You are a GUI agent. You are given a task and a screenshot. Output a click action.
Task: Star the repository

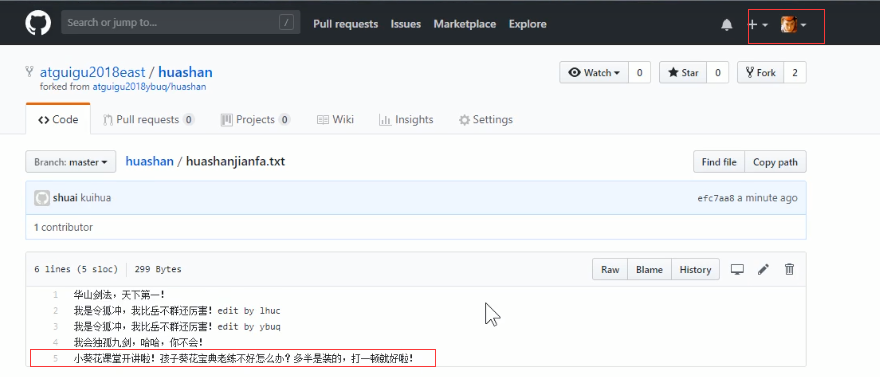tap(682, 72)
